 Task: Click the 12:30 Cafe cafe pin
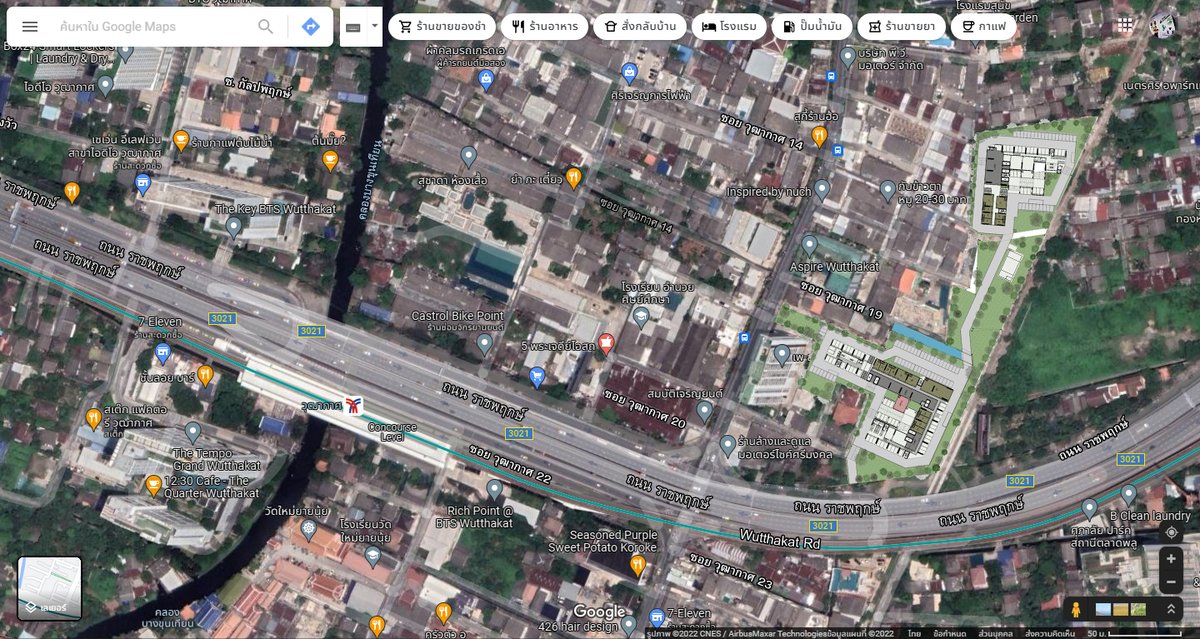[153, 486]
